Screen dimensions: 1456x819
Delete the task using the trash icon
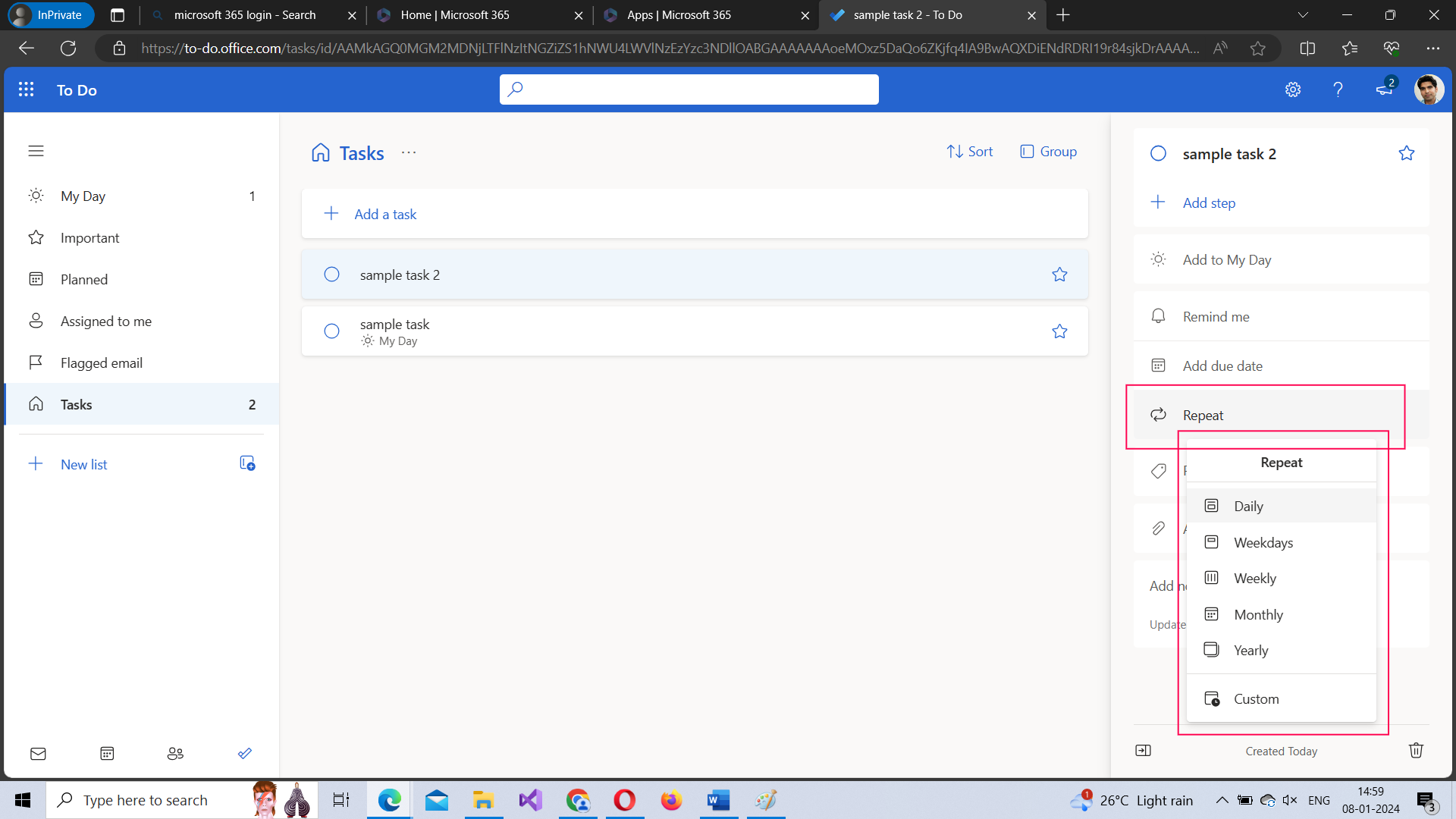click(1415, 751)
